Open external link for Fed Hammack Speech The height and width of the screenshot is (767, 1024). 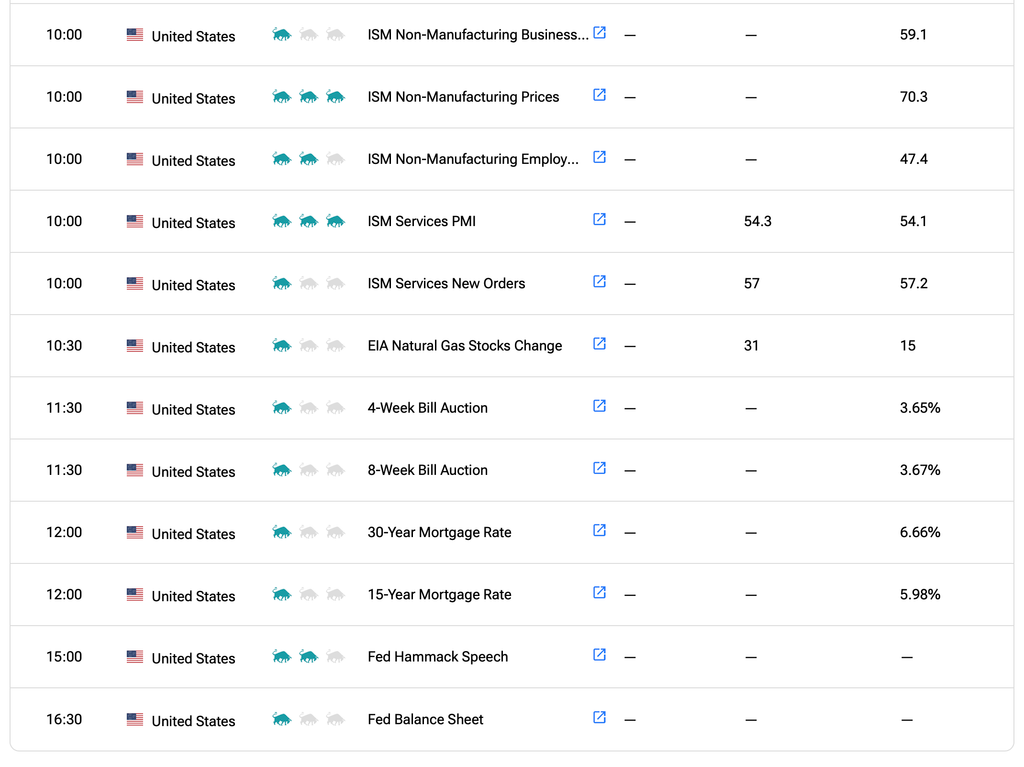point(600,655)
